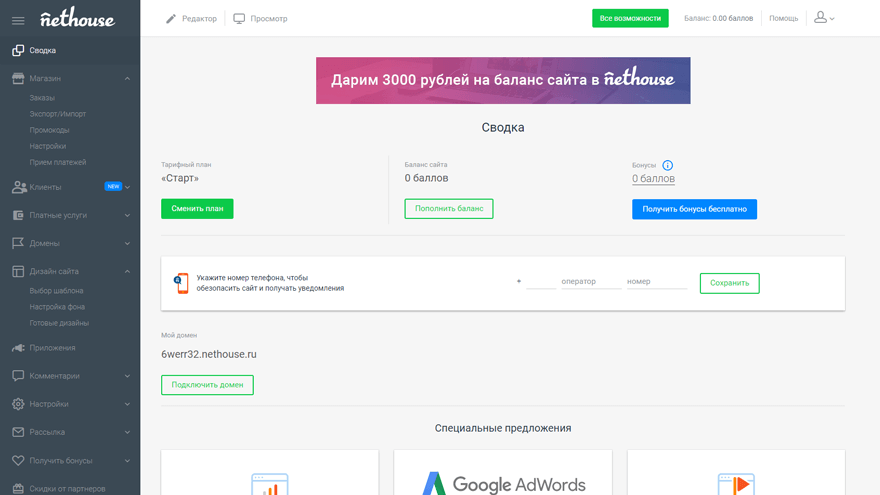
Task: Expand the Получить бонусы chevron
Action: (127, 461)
